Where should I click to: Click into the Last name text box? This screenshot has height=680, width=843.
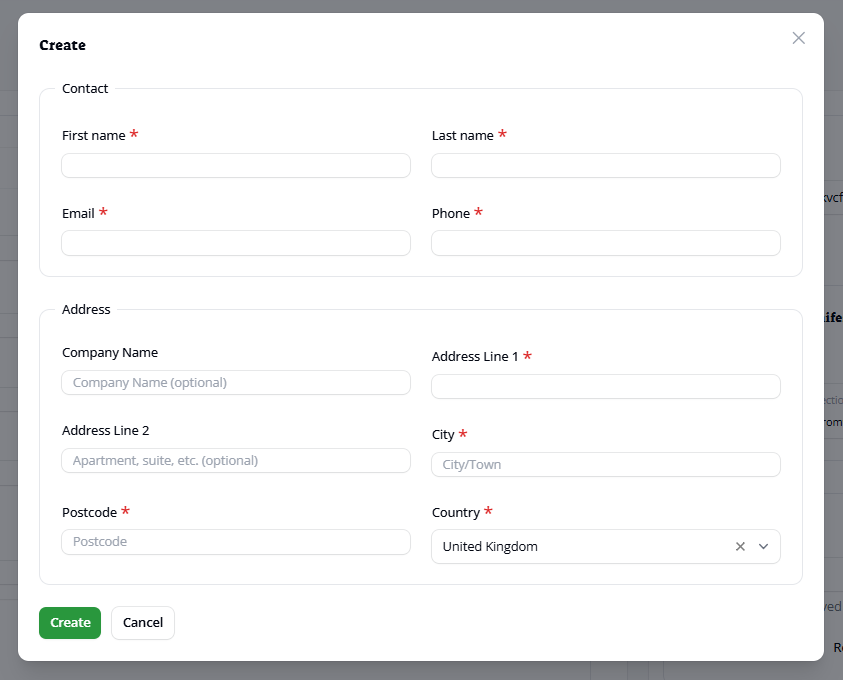605,166
